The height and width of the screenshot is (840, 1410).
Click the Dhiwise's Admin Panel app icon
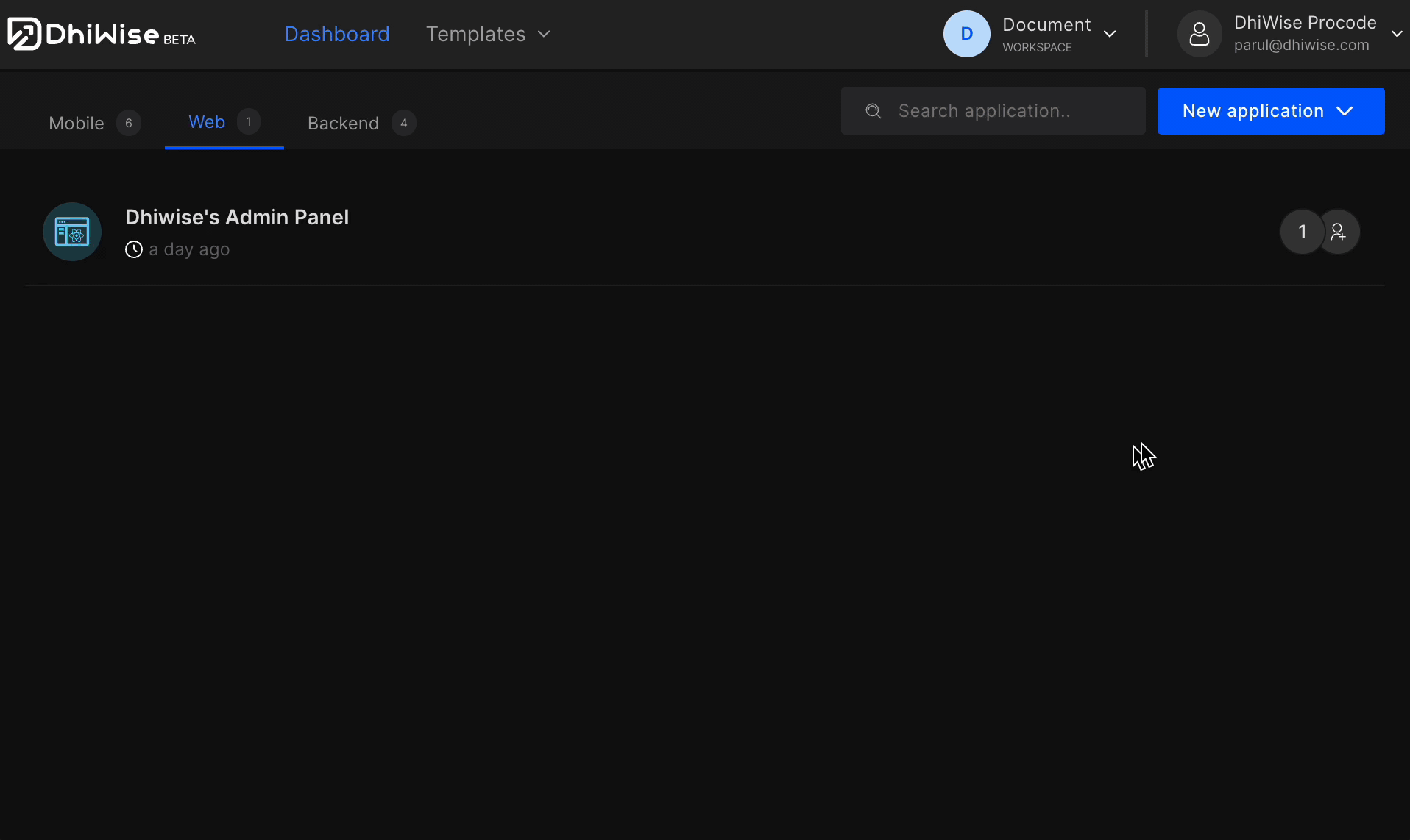coord(72,232)
